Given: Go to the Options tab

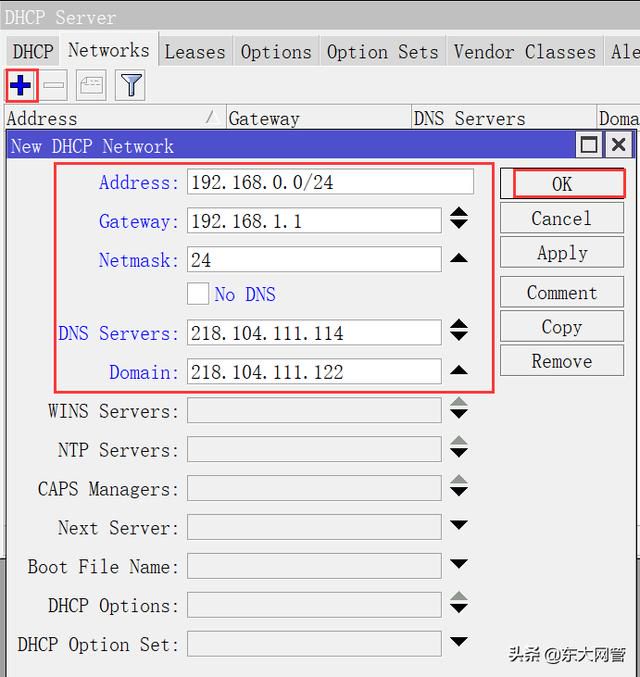Looking at the screenshot, I should pos(276,52).
